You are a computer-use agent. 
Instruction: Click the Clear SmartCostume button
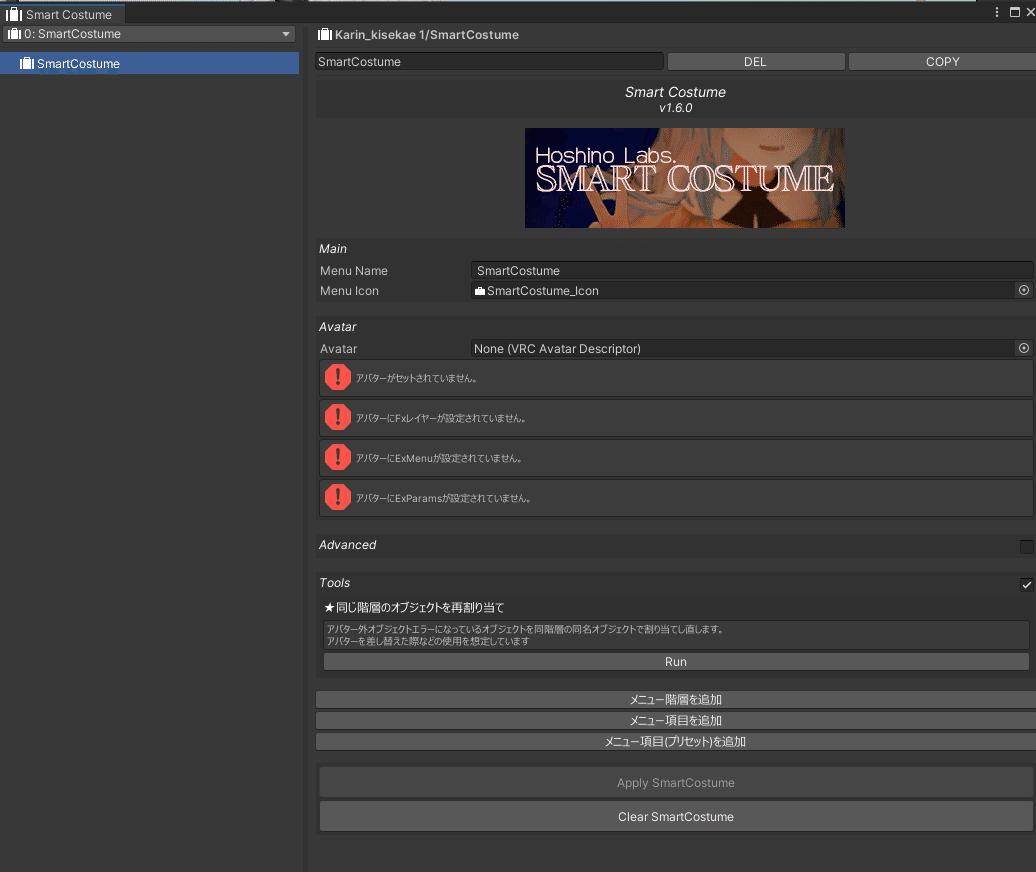pyautogui.click(x=676, y=817)
